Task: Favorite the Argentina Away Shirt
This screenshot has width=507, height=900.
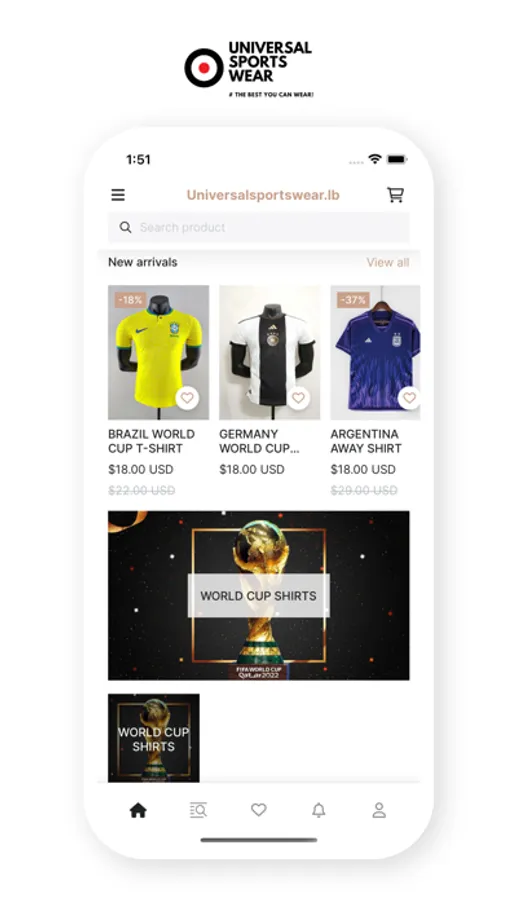Action: tap(409, 397)
